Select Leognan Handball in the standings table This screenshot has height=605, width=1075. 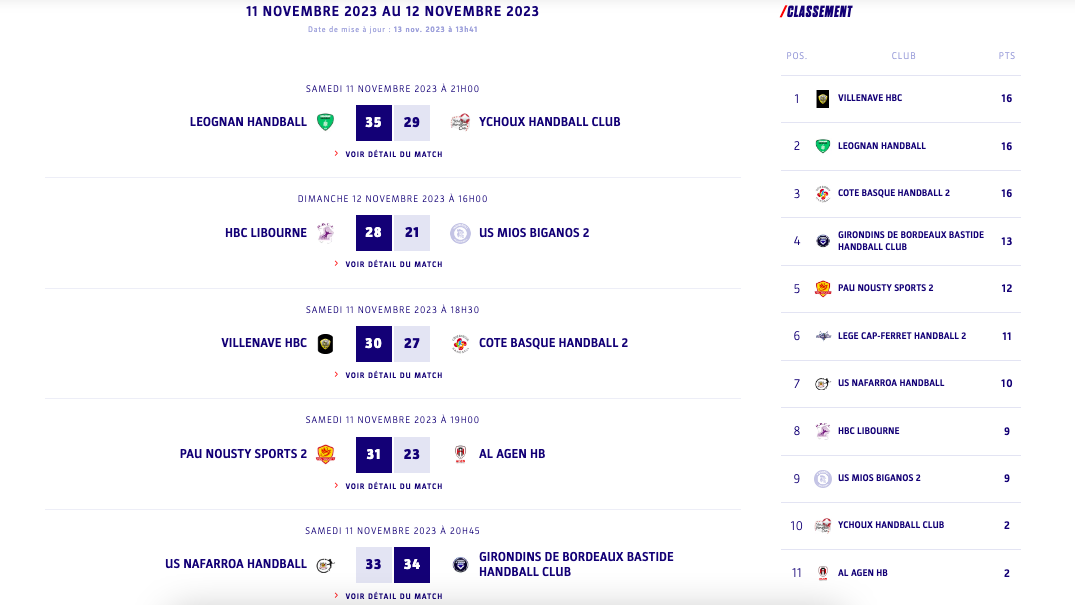click(881, 146)
